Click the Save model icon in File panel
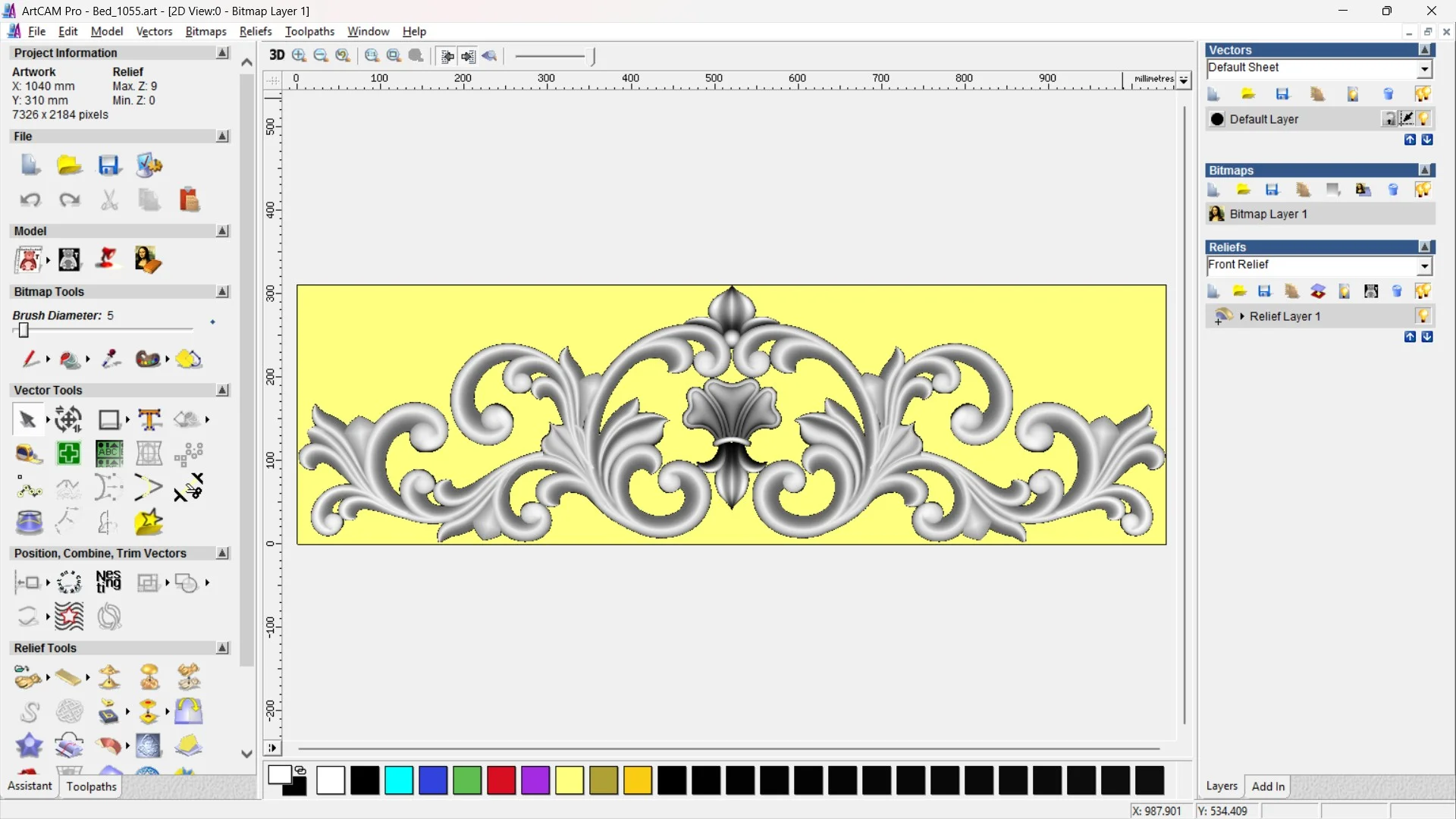This screenshot has width=1456, height=819. click(109, 165)
